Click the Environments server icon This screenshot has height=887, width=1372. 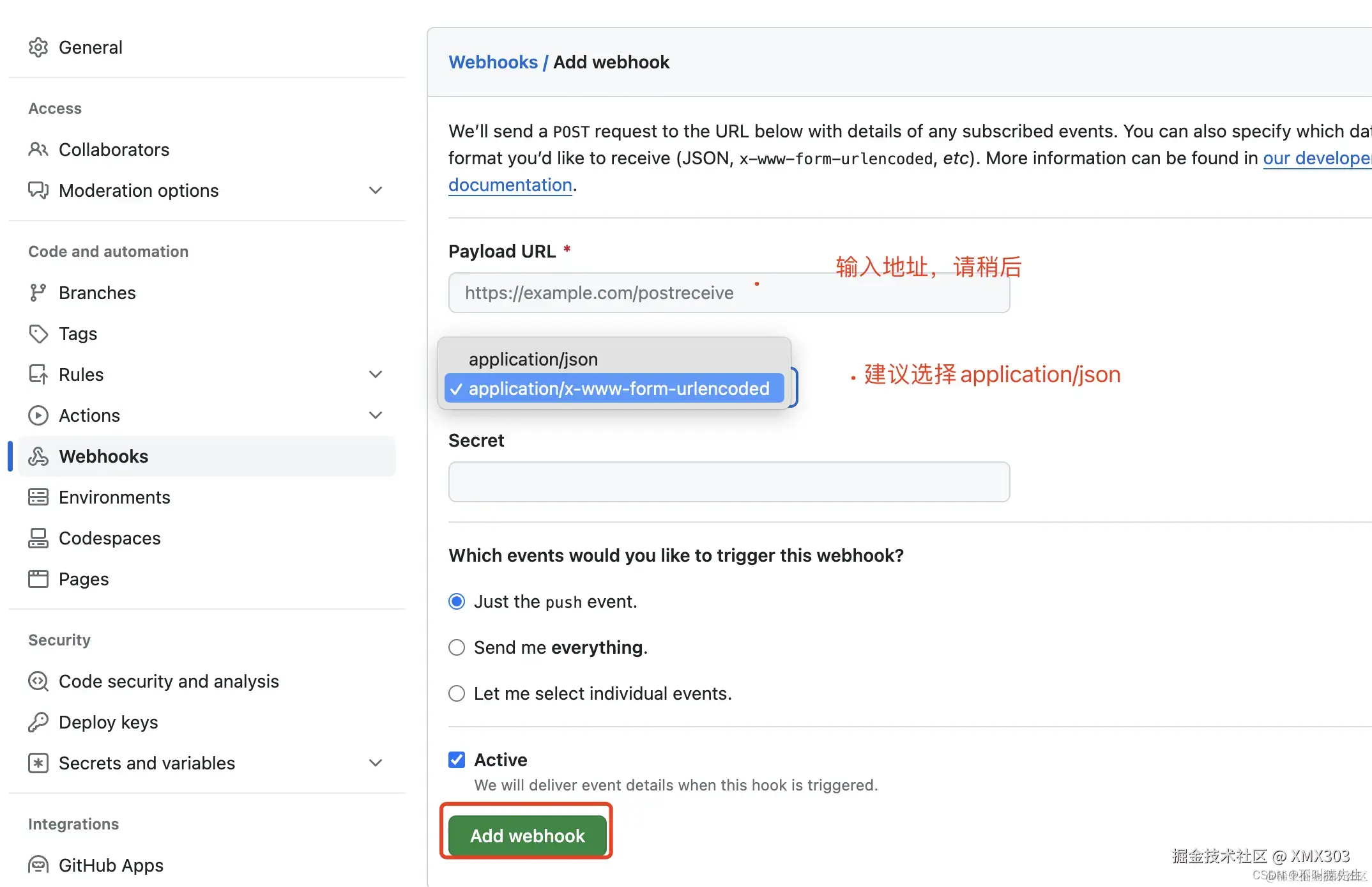38,497
